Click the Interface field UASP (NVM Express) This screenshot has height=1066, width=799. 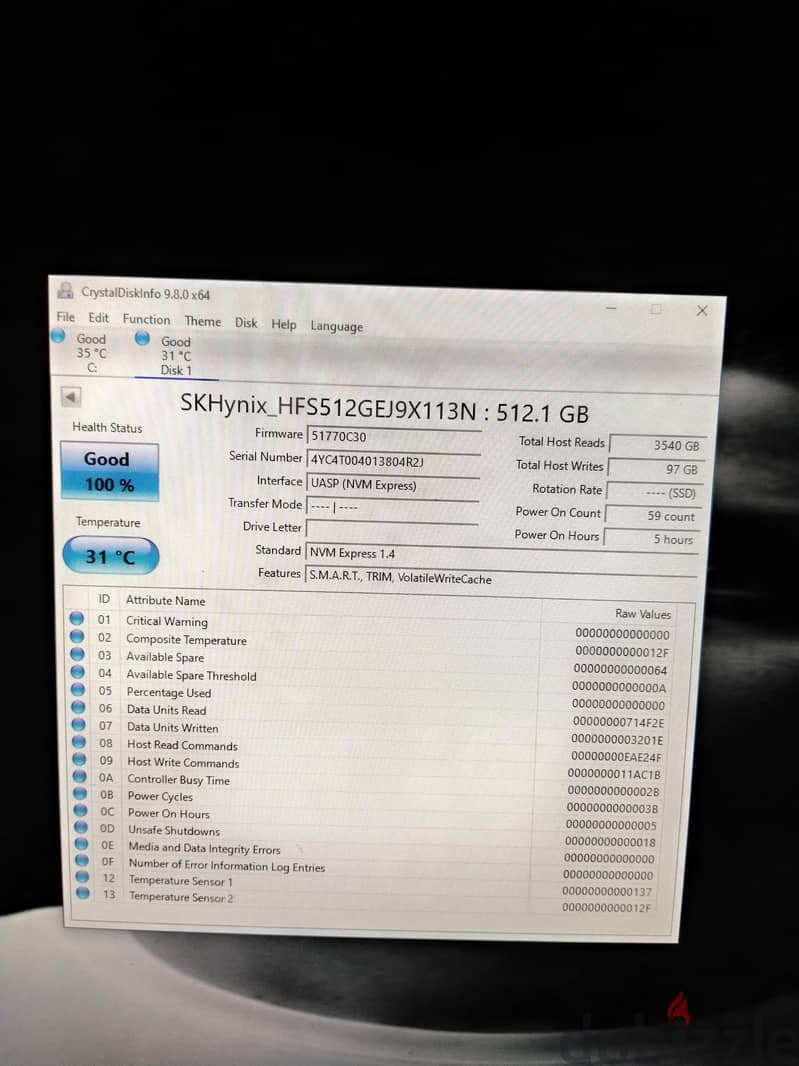[x=392, y=485]
